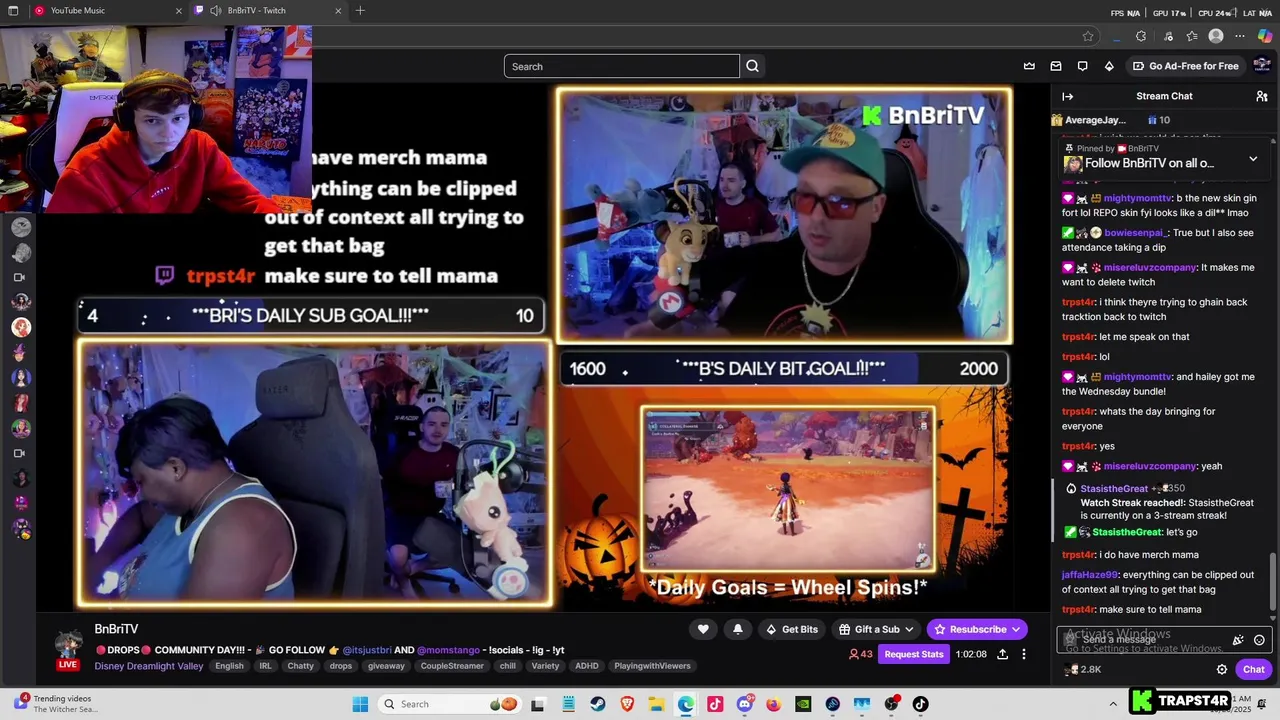Open chat settings gear icon

coord(1221,669)
